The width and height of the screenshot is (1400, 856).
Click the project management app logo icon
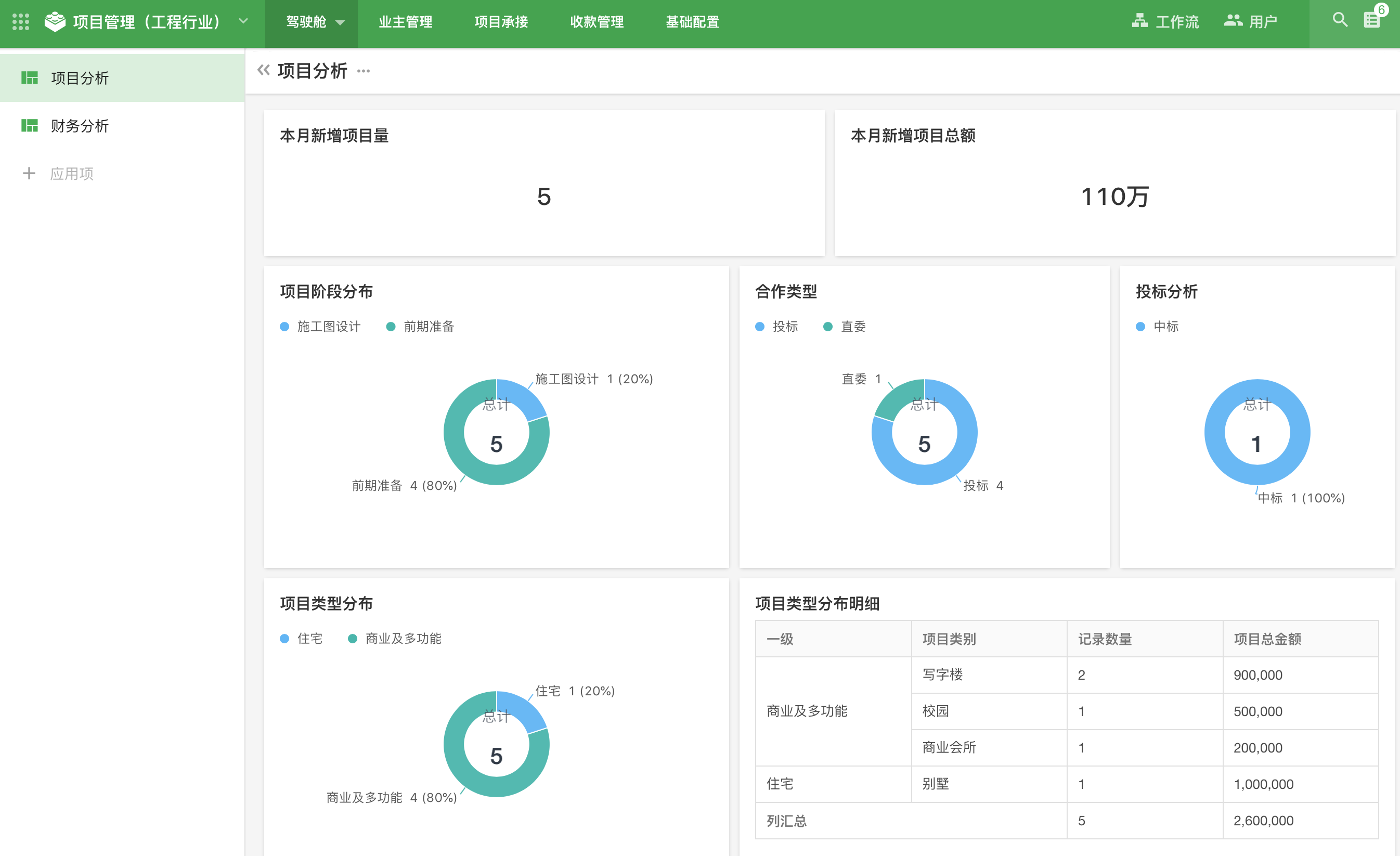[x=55, y=22]
